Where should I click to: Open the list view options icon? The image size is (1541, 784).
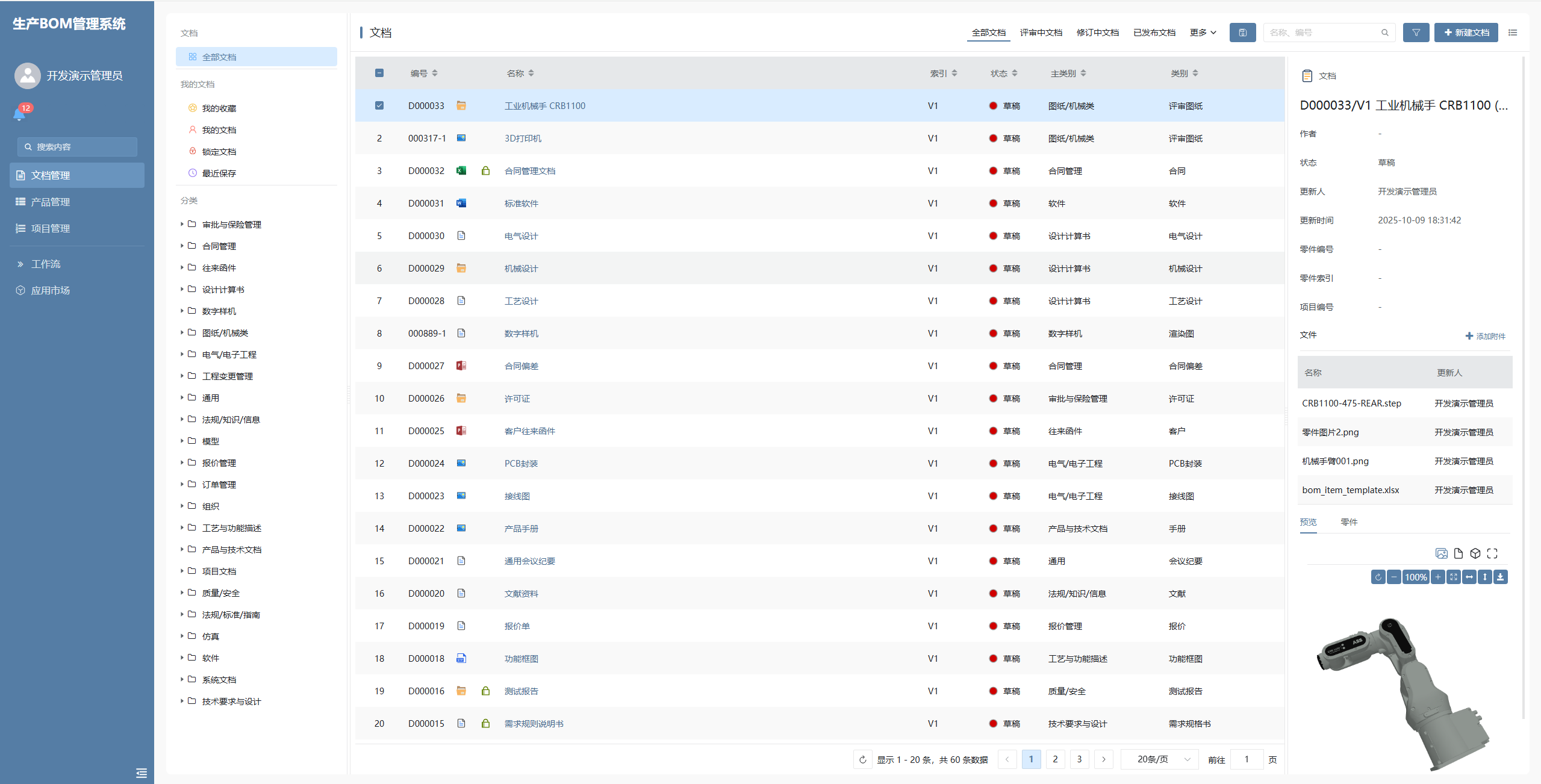point(1512,33)
